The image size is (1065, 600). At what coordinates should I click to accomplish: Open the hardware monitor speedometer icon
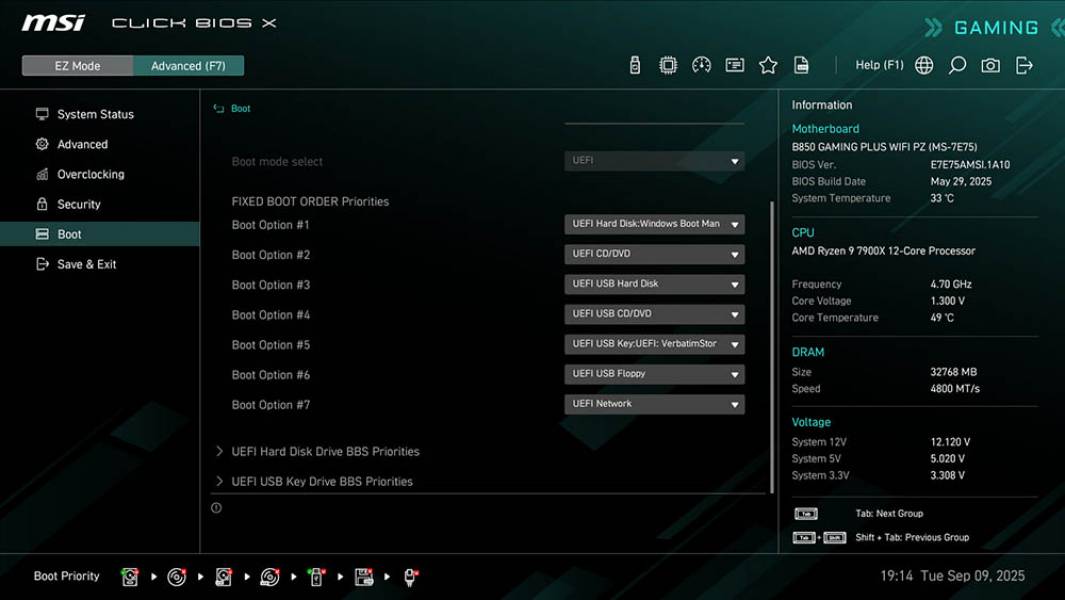click(700, 64)
